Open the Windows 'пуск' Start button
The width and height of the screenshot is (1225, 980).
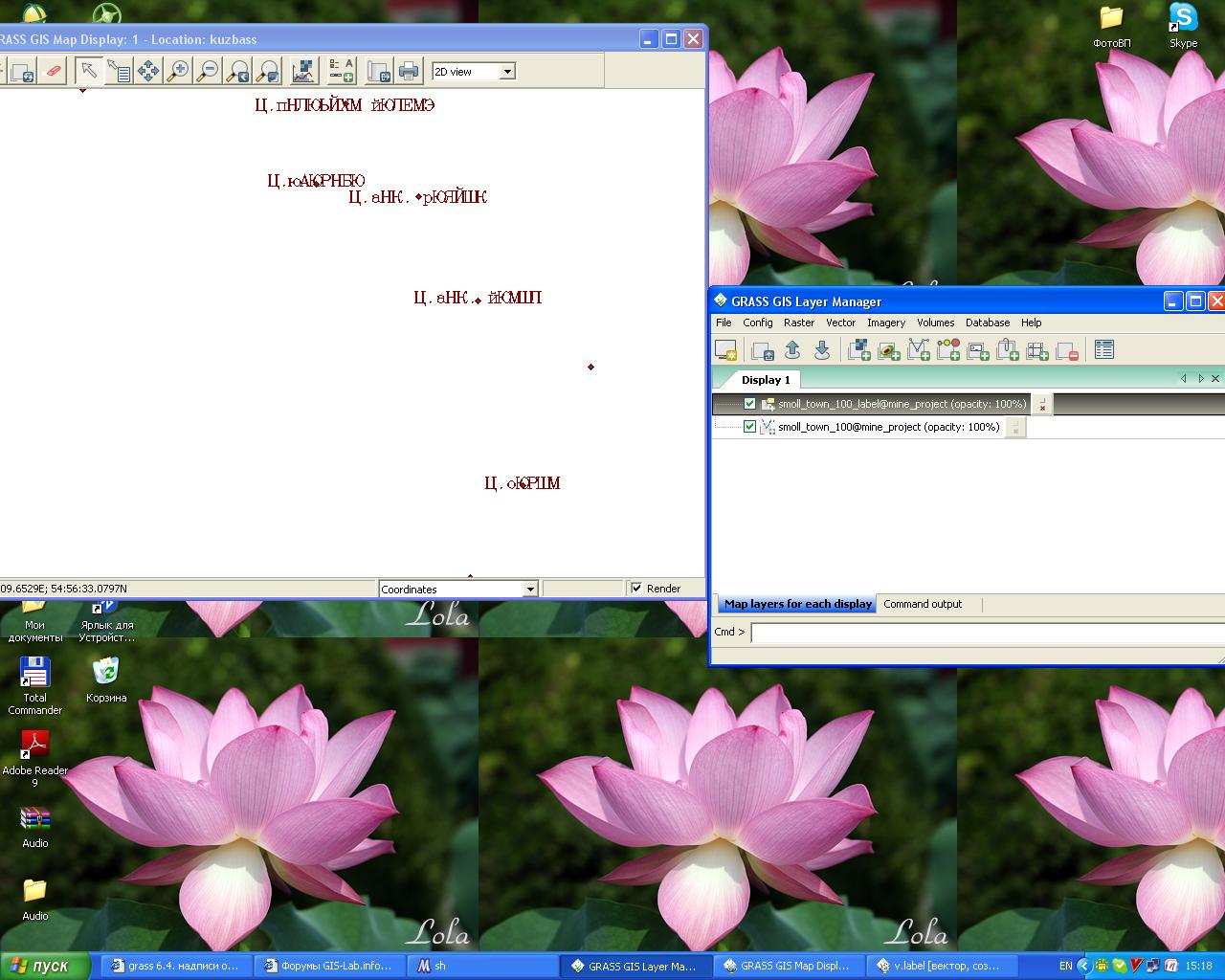(x=45, y=966)
